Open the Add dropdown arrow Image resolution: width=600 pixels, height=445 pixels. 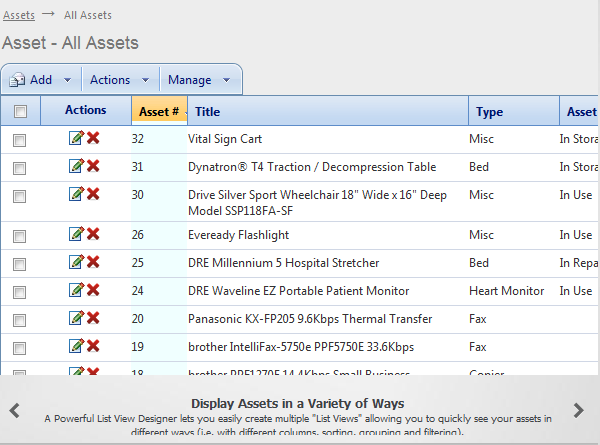pos(67,80)
